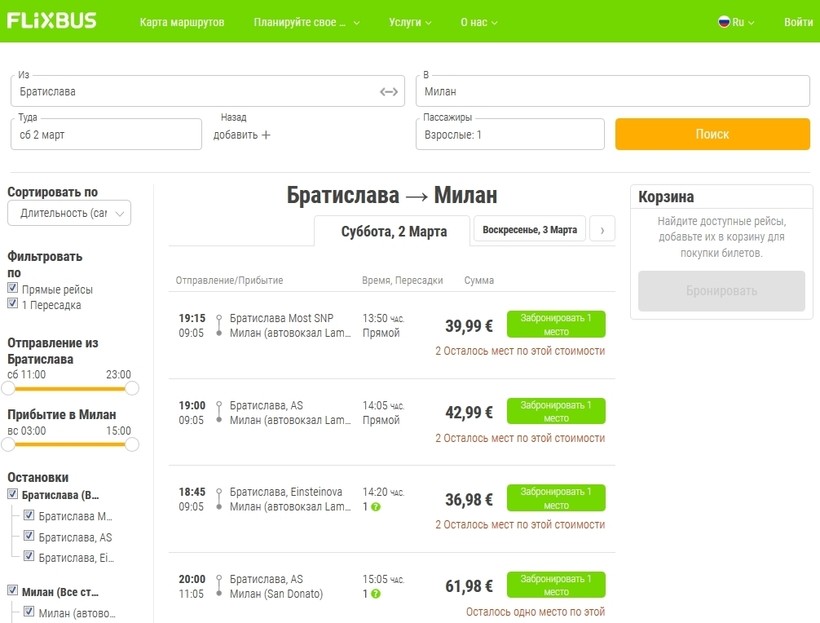The width and height of the screenshot is (820, 623).
Task: Click the plus icon to add return date
Action: click(266, 135)
